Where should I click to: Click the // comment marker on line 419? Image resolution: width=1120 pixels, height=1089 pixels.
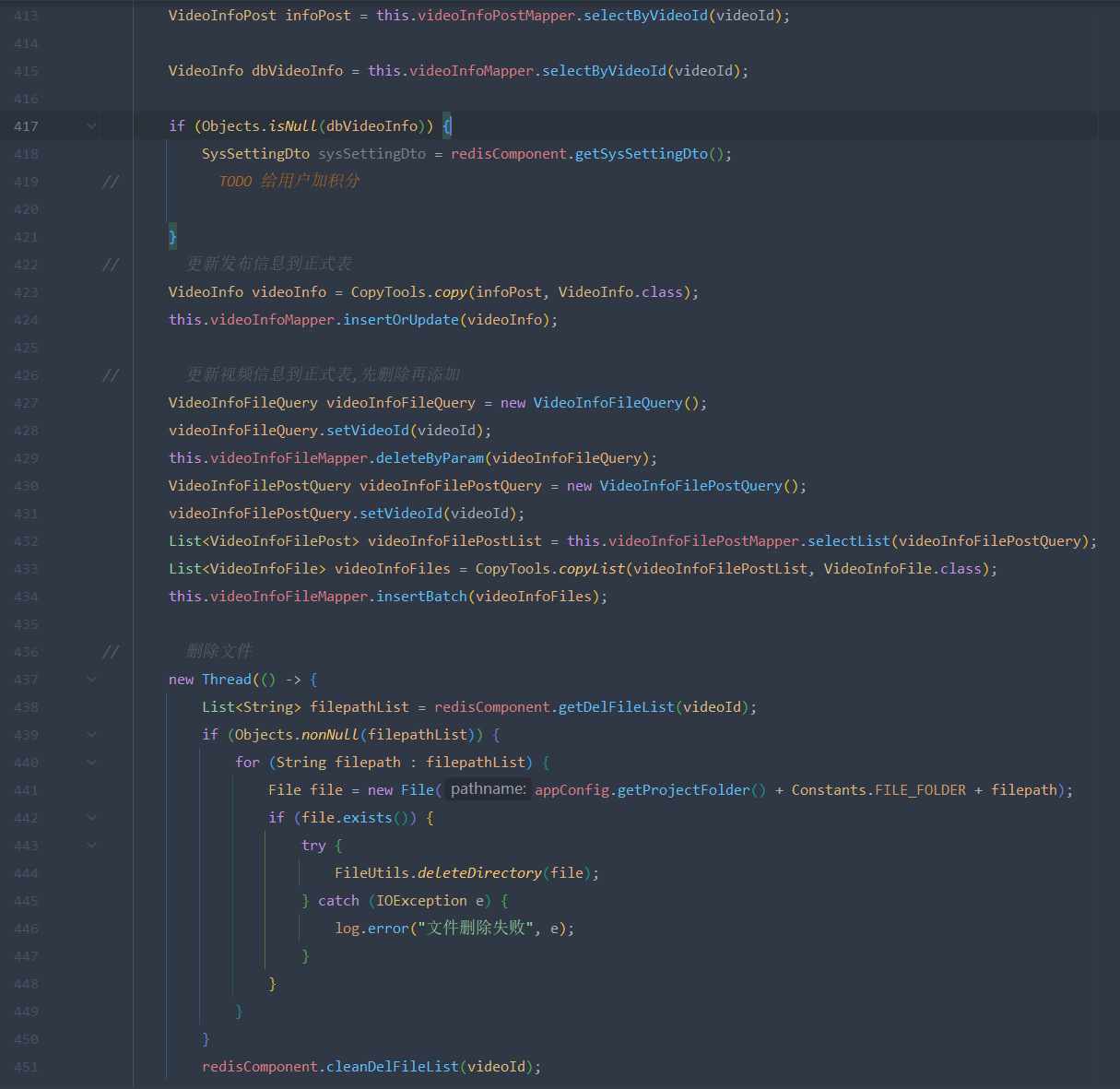(x=111, y=182)
